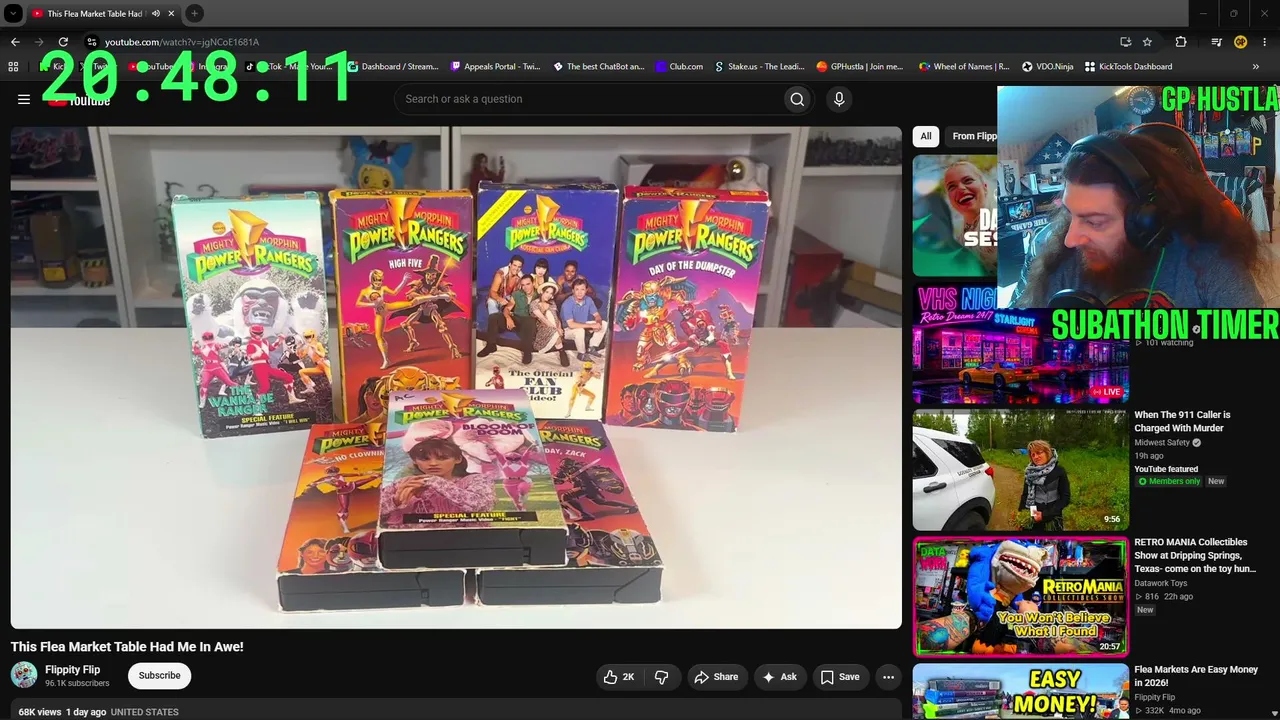The height and width of the screenshot is (720, 1280).
Task: Open the Stake.us bookmark
Action: (x=760, y=67)
